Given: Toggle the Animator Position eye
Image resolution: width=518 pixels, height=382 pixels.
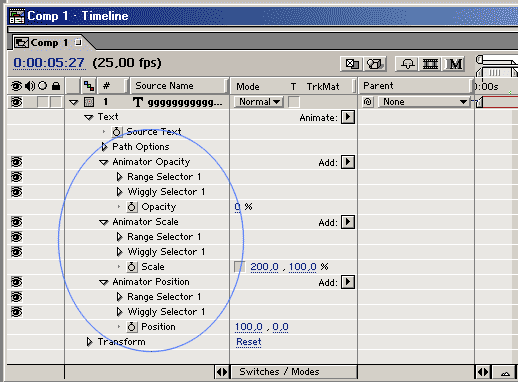Looking at the screenshot, I should pyautogui.click(x=16, y=282).
